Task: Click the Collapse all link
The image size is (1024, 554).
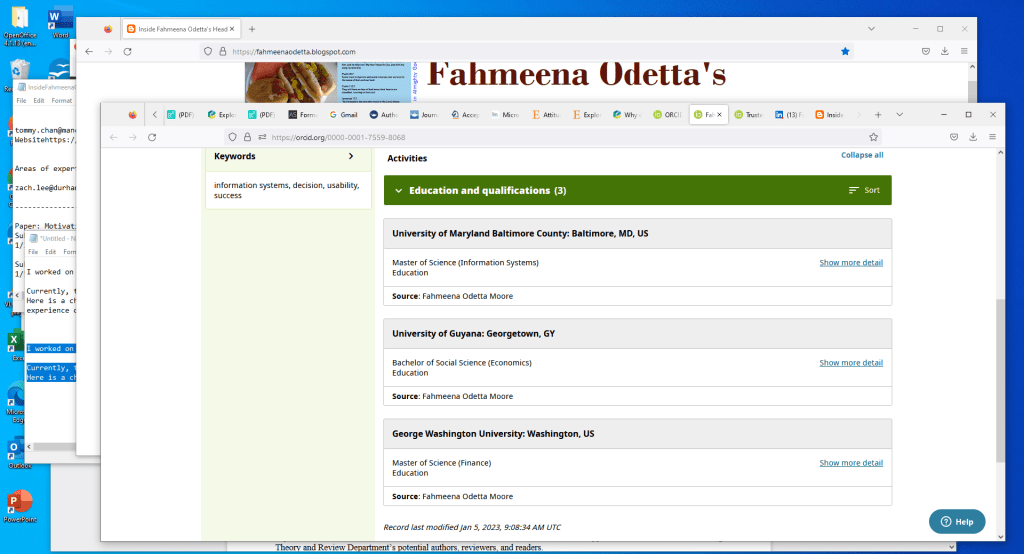Action: click(x=862, y=155)
